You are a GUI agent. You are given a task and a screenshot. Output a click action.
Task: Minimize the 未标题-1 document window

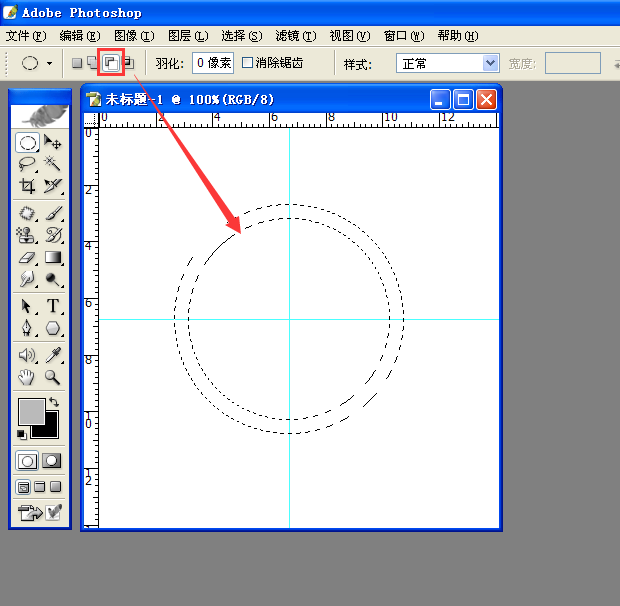click(440, 99)
